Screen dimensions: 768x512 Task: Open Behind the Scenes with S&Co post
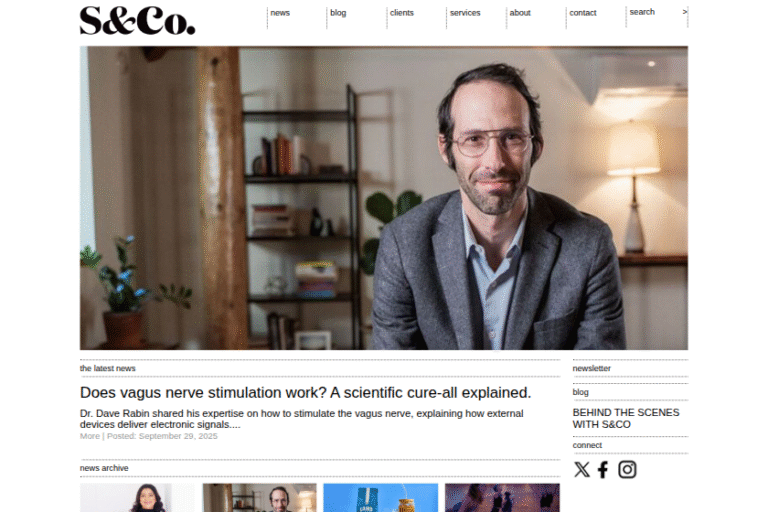pos(626,418)
